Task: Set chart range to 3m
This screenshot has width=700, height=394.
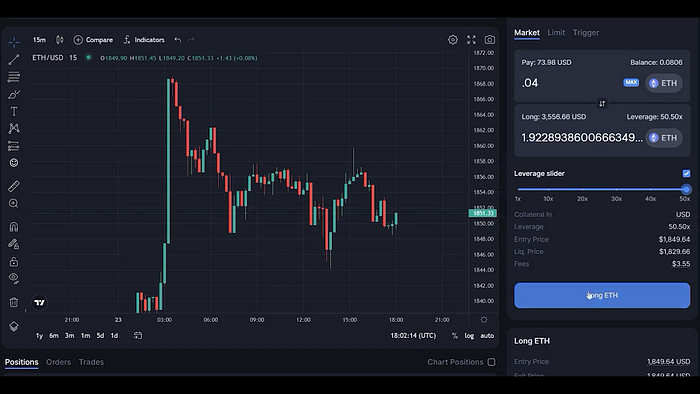Action: (x=70, y=336)
